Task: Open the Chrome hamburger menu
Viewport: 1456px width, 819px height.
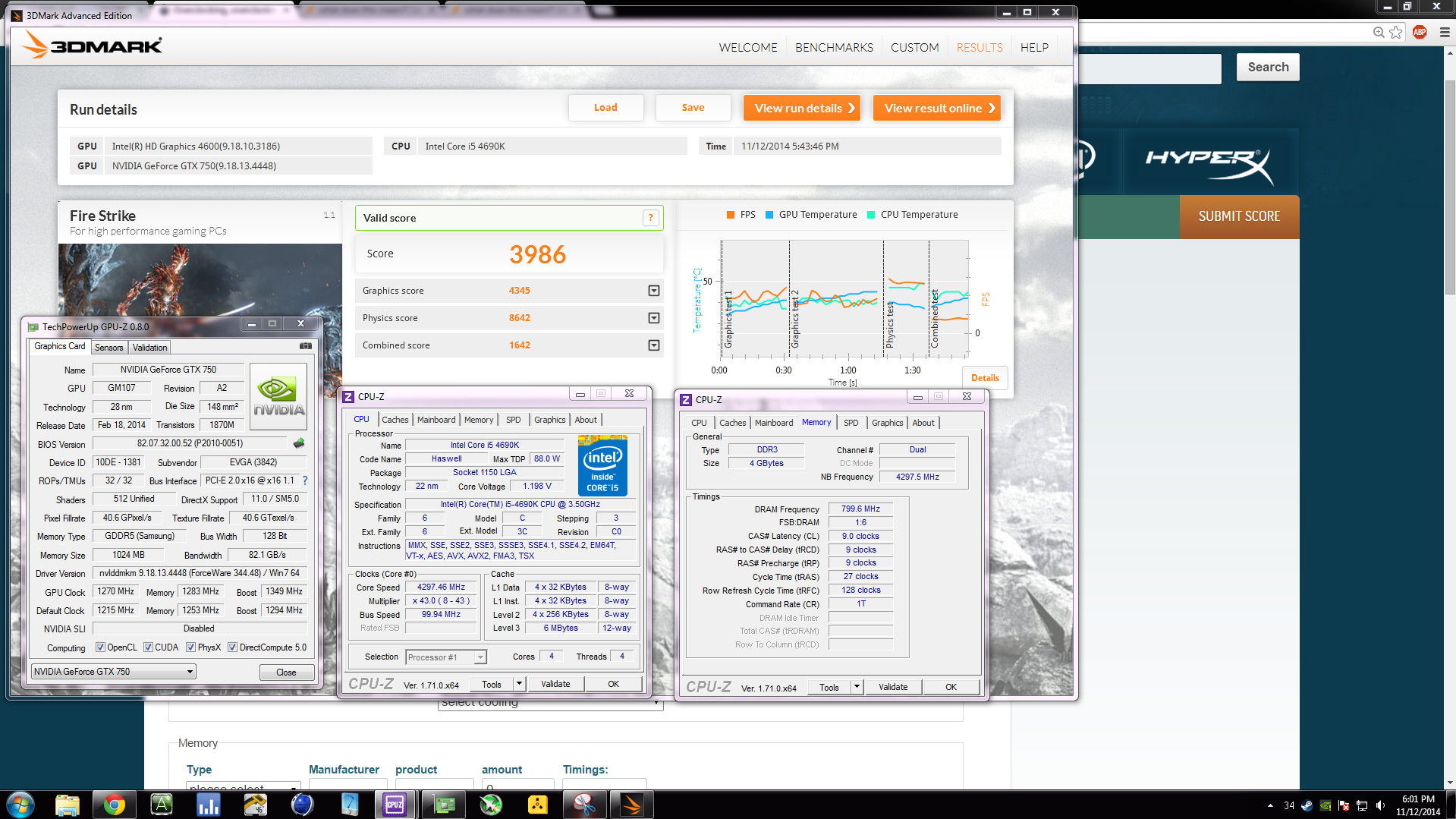Action: click(1445, 32)
